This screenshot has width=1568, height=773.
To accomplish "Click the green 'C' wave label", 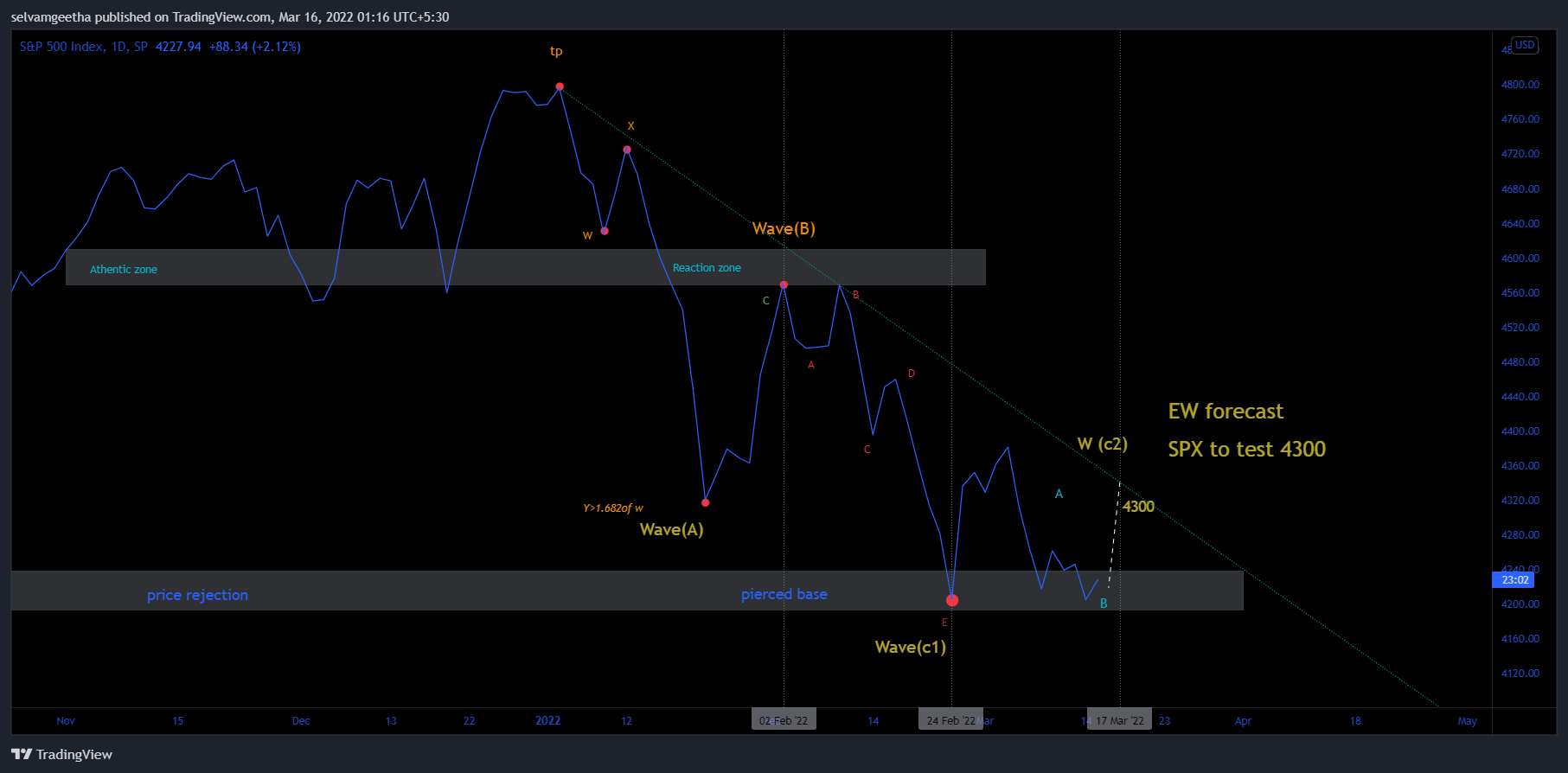I will [x=765, y=301].
